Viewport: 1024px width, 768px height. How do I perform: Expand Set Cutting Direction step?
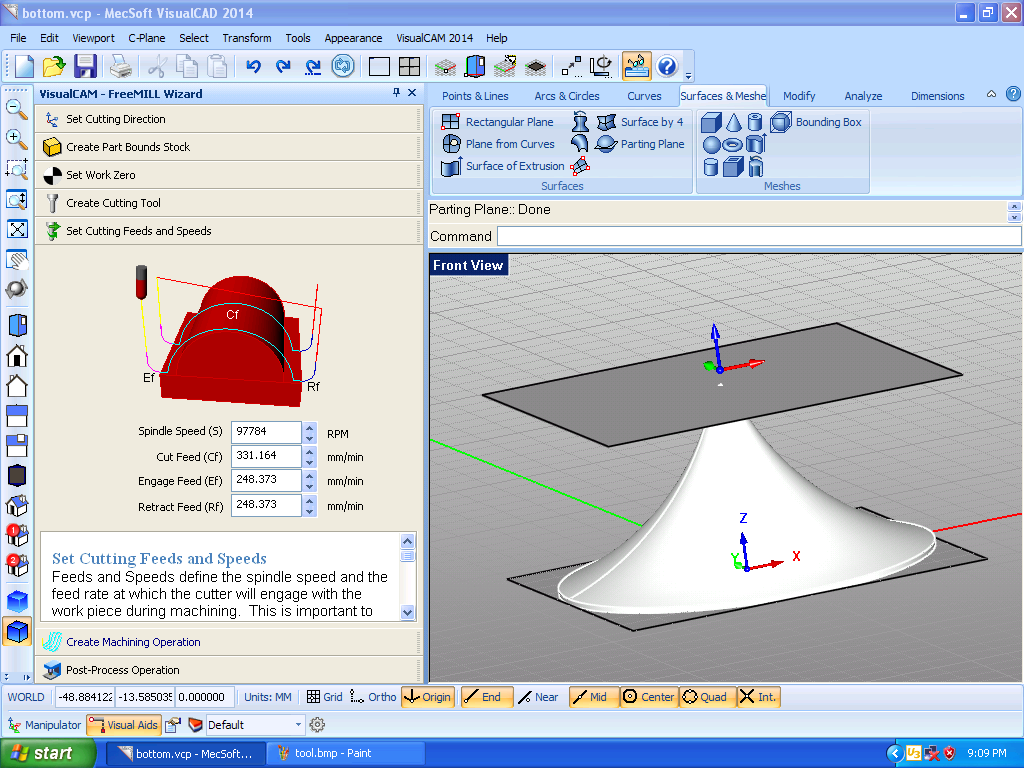tap(227, 119)
